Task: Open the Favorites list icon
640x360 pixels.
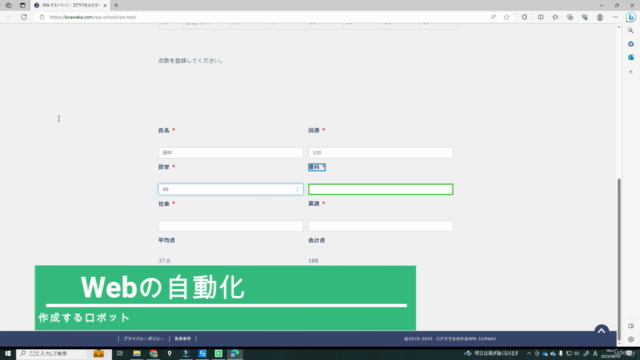Action: point(555,17)
